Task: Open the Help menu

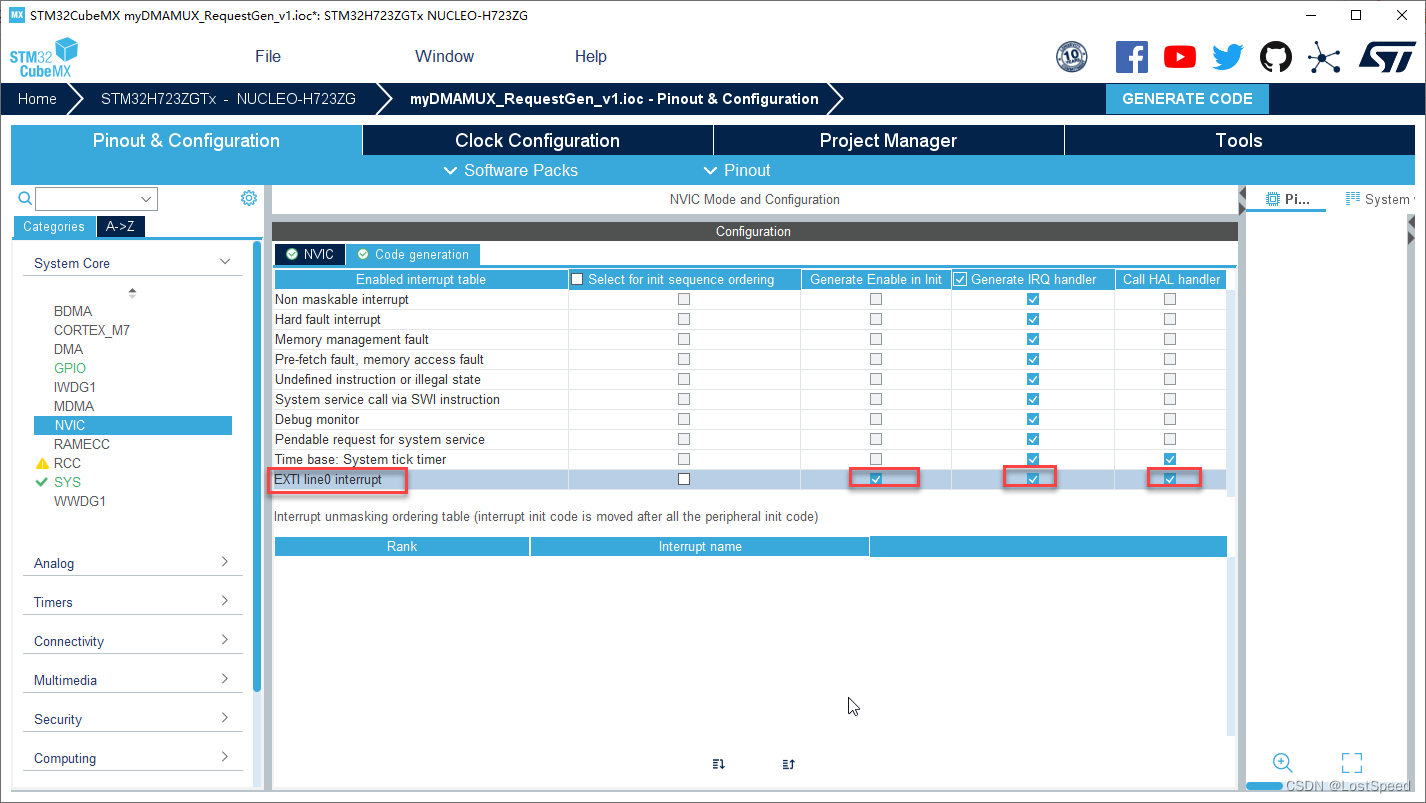Action: coord(591,56)
